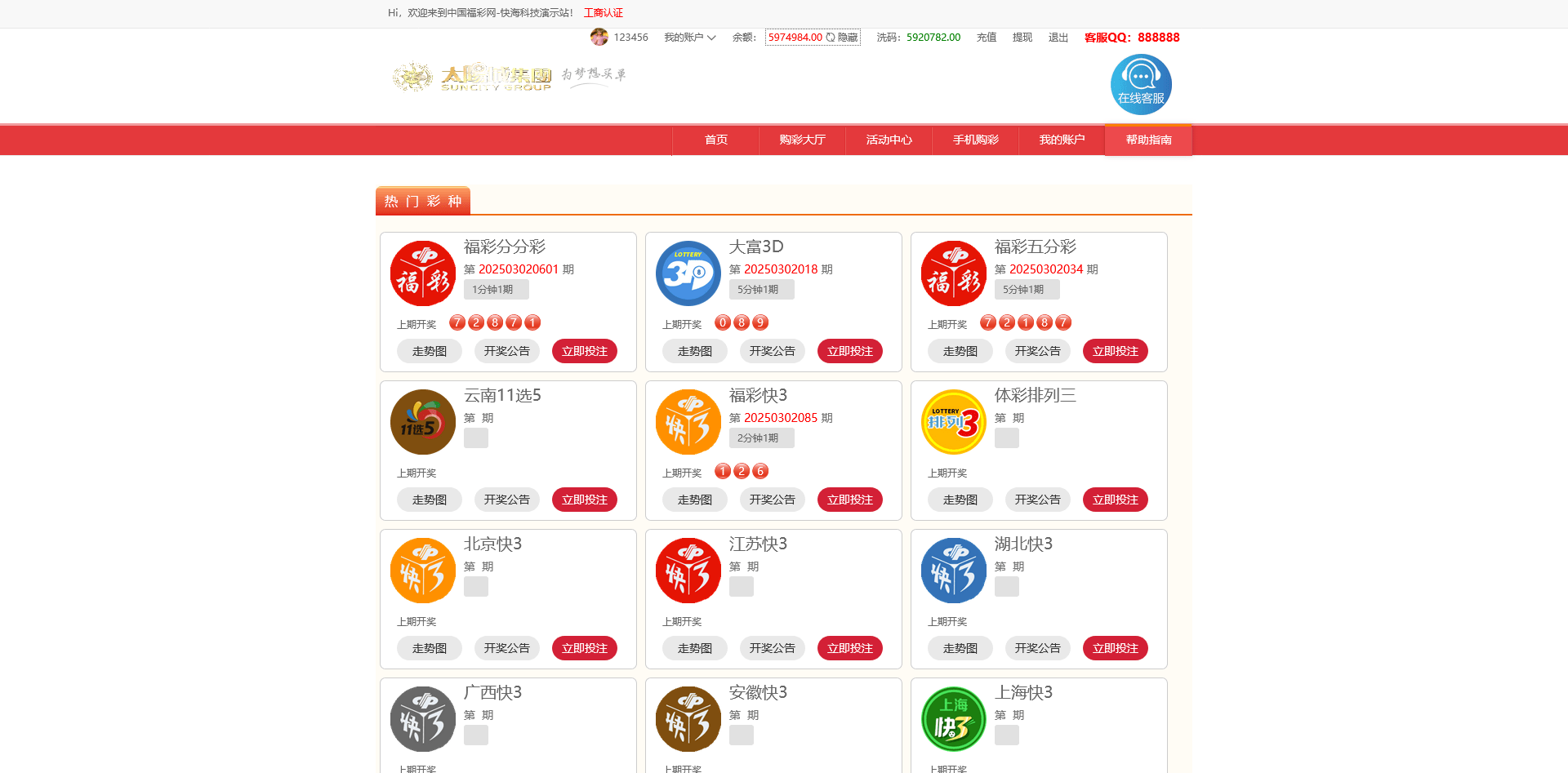Click the 充值 recharge link
1568x773 pixels.
[x=986, y=38]
